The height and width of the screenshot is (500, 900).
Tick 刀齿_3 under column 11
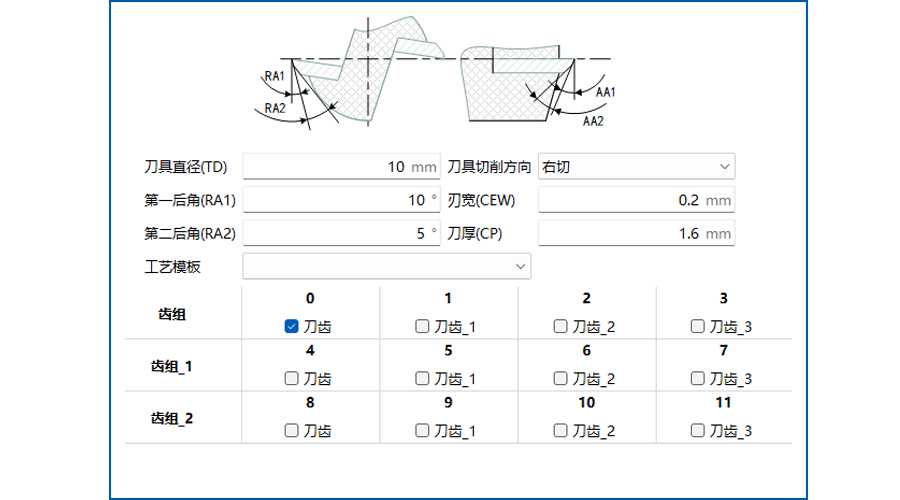pyautogui.click(x=697, y=431)
